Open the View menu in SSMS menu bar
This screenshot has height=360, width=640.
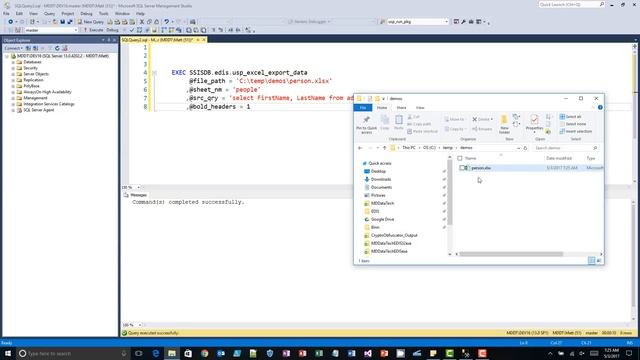pyautogui.click(x=33, y=13)
